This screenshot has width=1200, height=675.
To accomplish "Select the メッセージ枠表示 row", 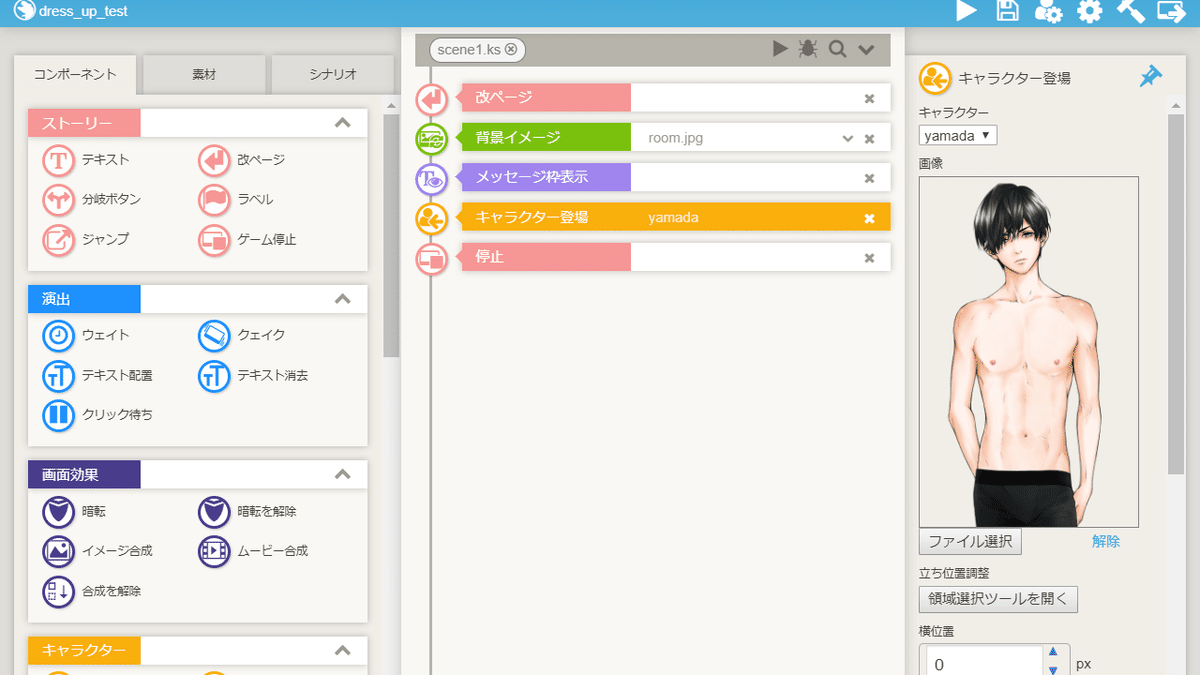I will coord(675,178).
